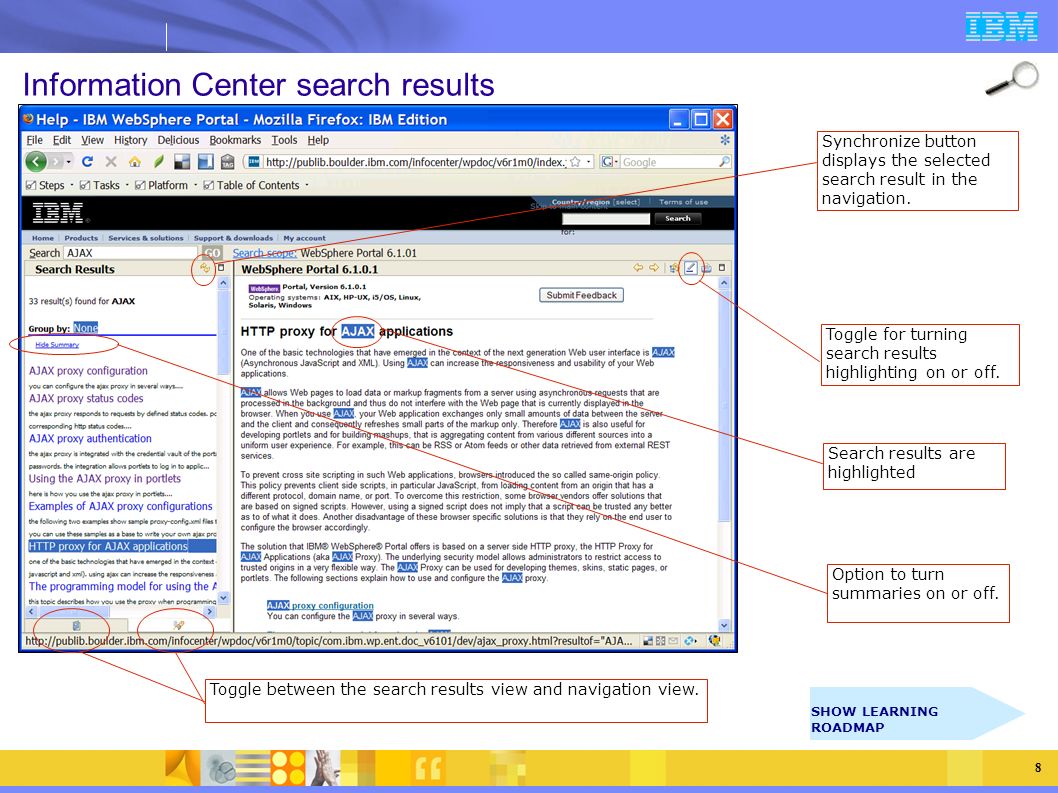This screenshot has width=1058, height=793.
Task: Open the Search scope link
Action: 264,253
